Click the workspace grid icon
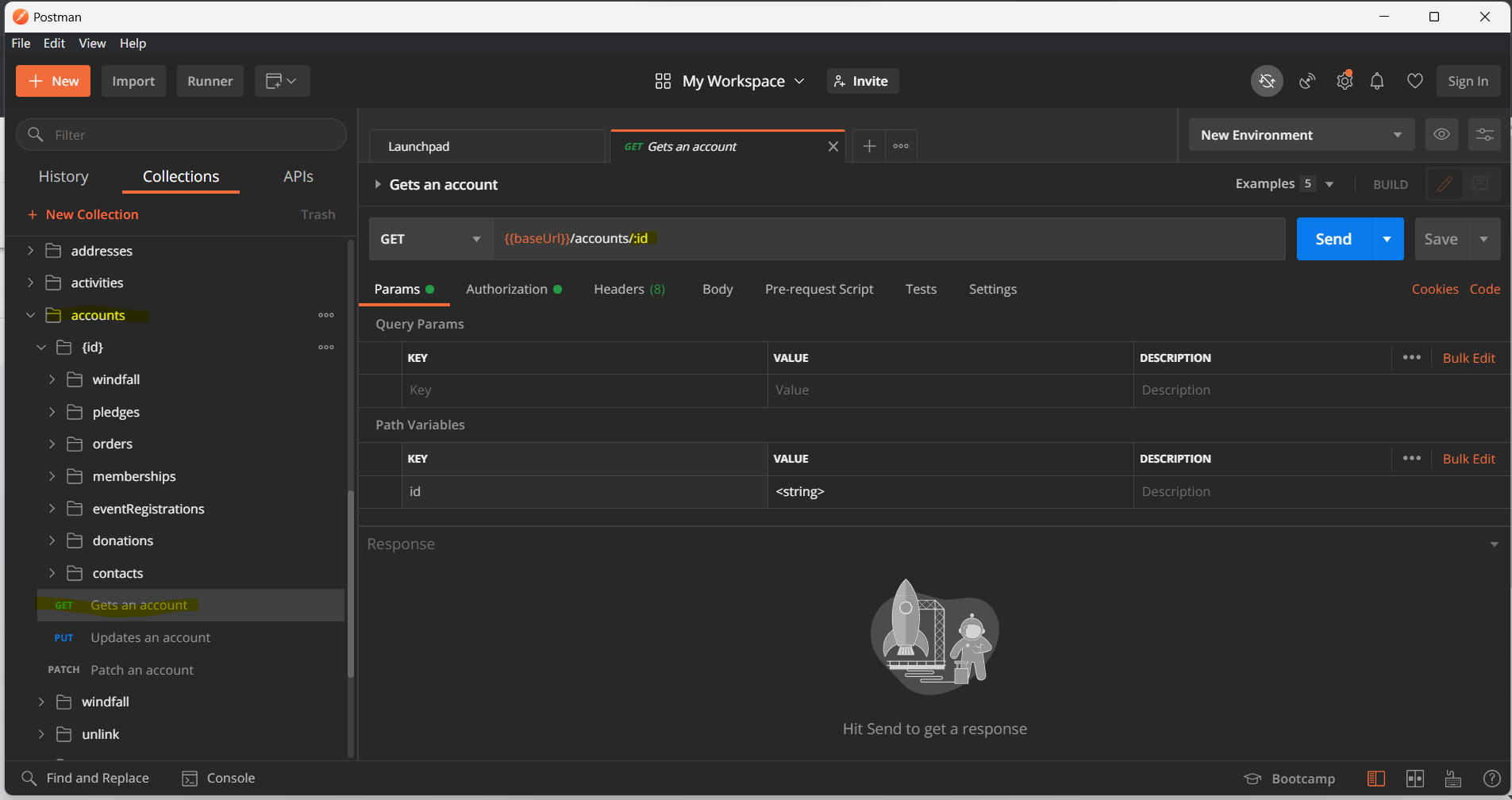Image resolution: width=1512 pixels, height=800 pixels. tap(663, 81)
